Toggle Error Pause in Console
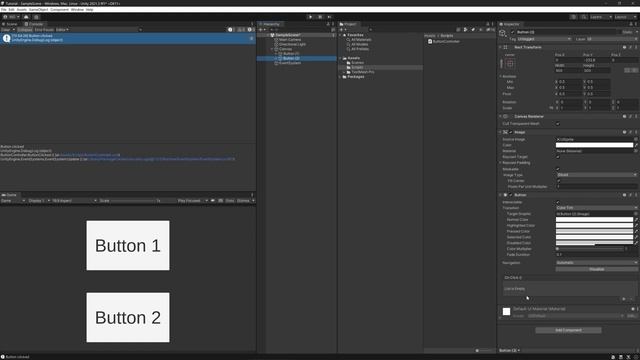The width and height of the screenshot is (640, 360). (44, 29)
